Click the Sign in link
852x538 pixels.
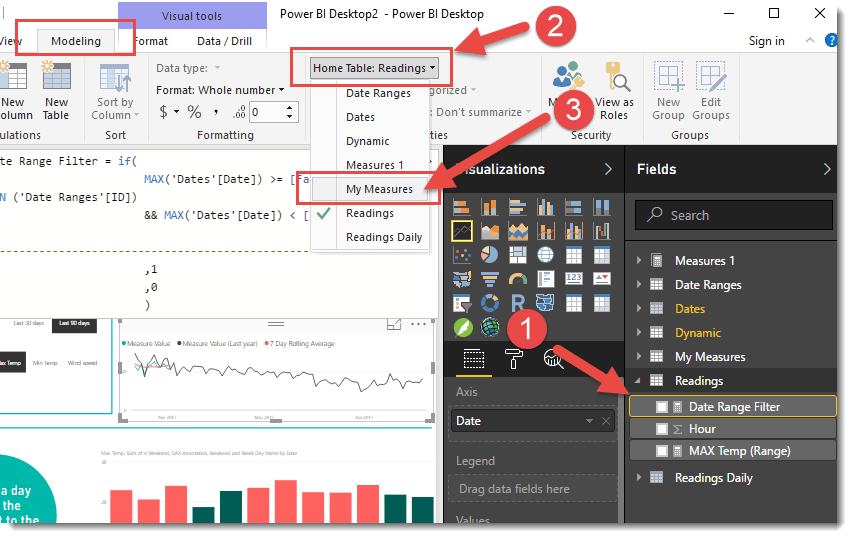click(766, 41)
